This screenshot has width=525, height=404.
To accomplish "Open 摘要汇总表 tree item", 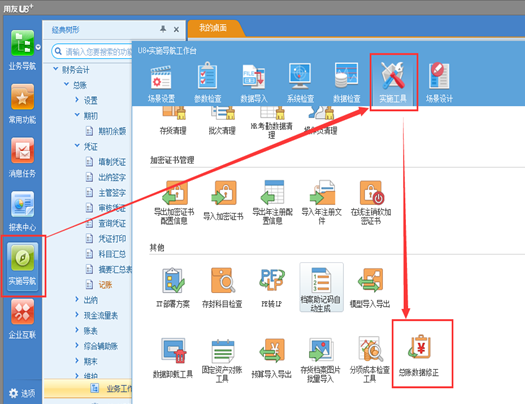I will pyautogui.click(x=109, y=269).
